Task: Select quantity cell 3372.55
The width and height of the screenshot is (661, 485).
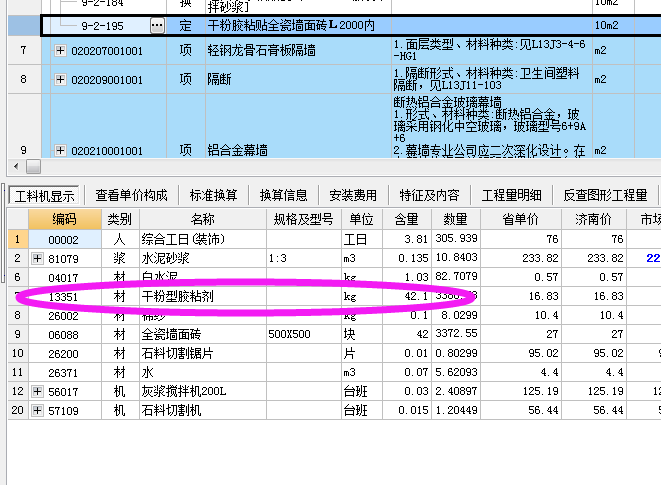Action: coord(456,334)
